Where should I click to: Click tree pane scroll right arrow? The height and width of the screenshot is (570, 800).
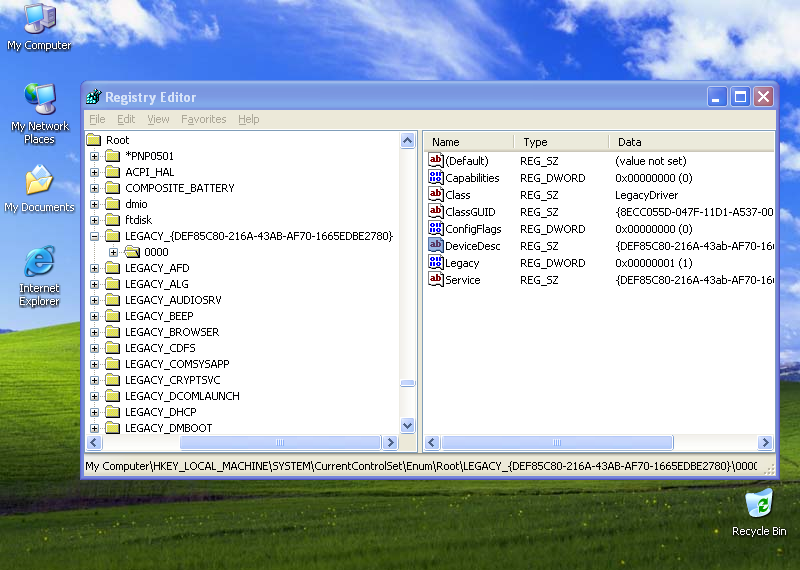pyautogui.click(x=390, y=442)
